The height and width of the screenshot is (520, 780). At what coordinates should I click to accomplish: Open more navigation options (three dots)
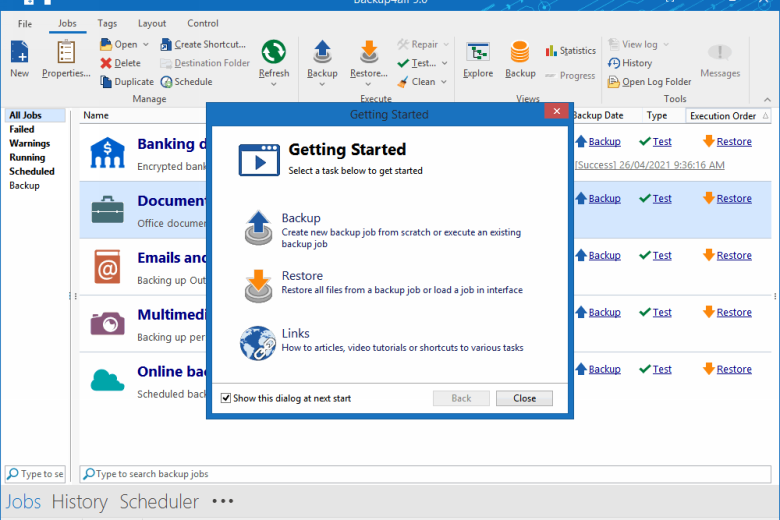pos(222,501)
